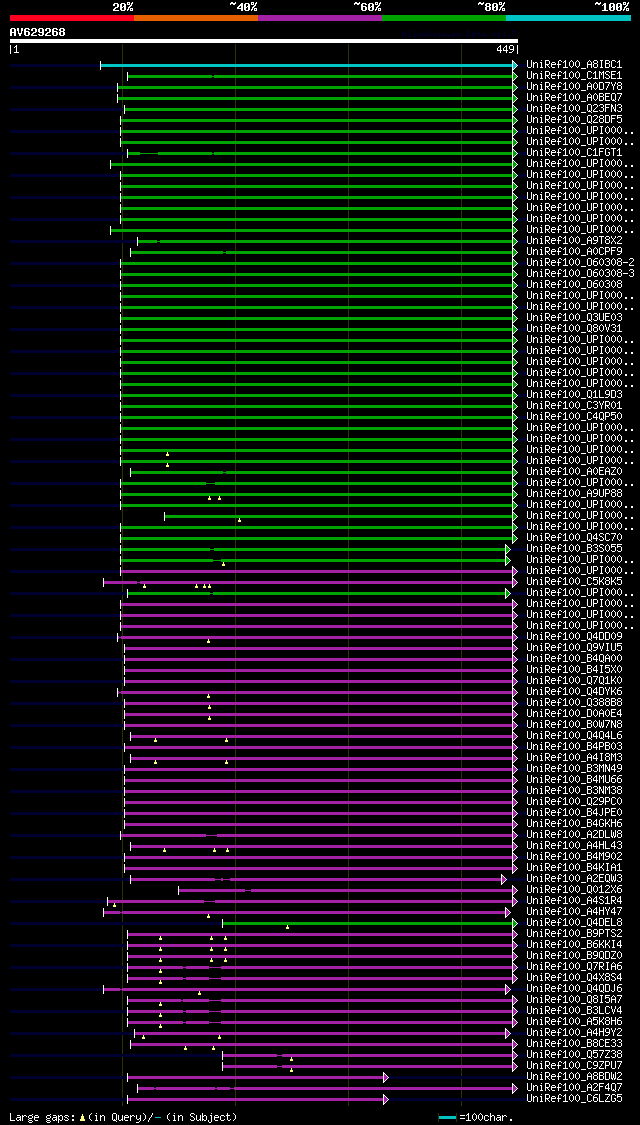Open the UniRef100_A8IBC1 hit label

coord(574,64)
